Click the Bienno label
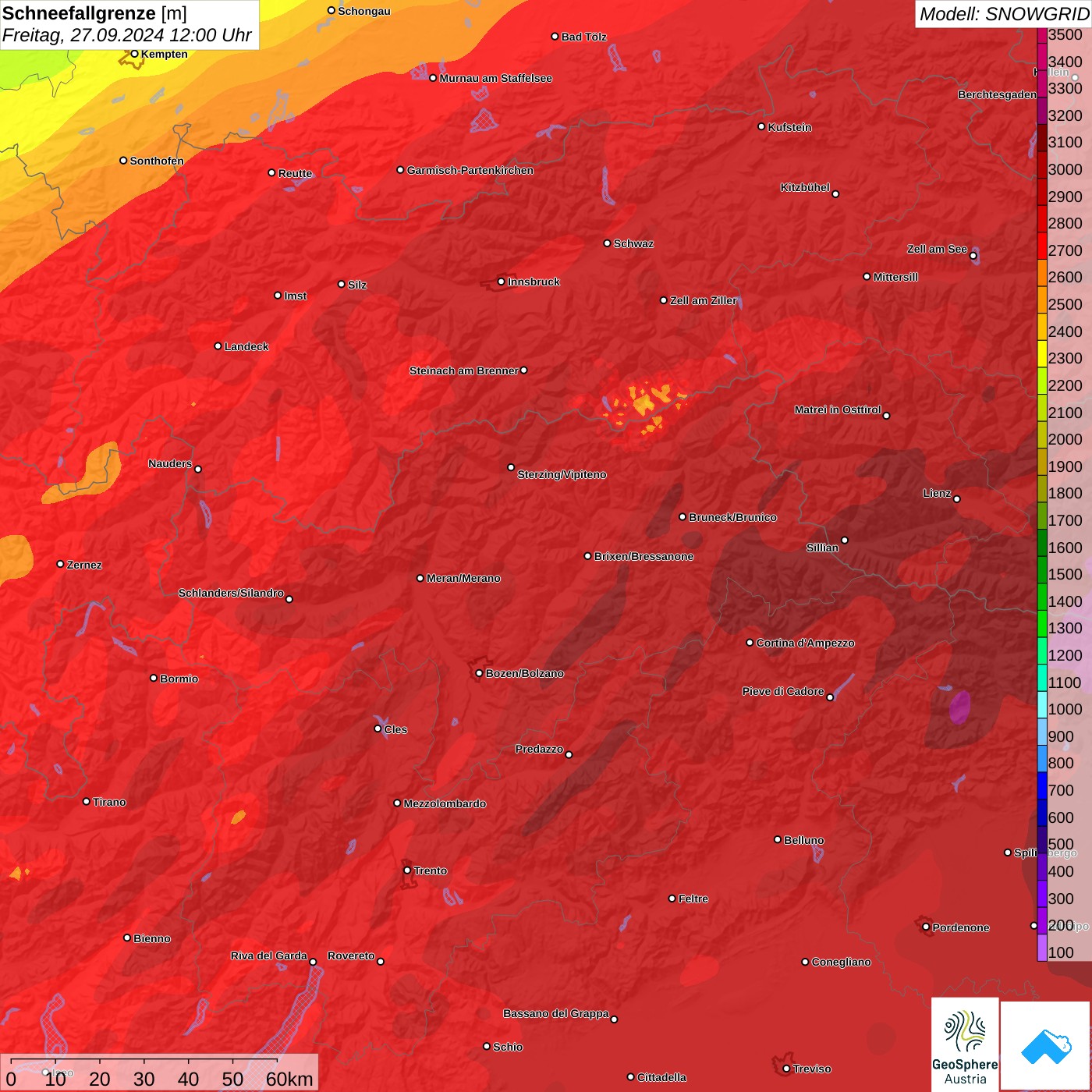 (152, 938)
